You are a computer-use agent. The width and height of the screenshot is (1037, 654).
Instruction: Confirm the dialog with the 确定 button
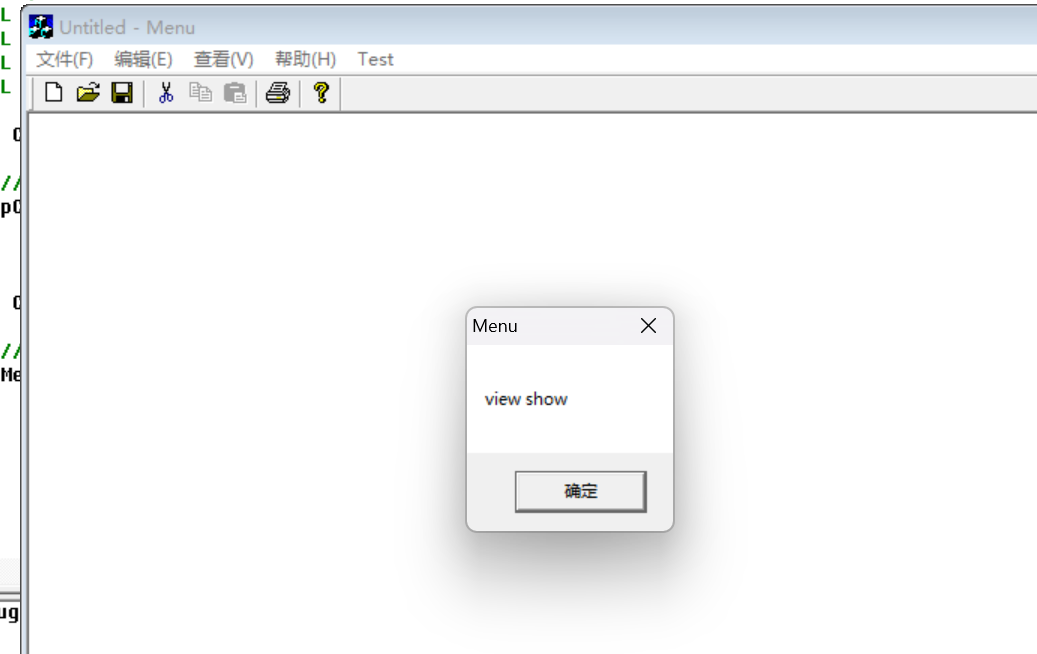pyautogui.click(x=581, y=491)
